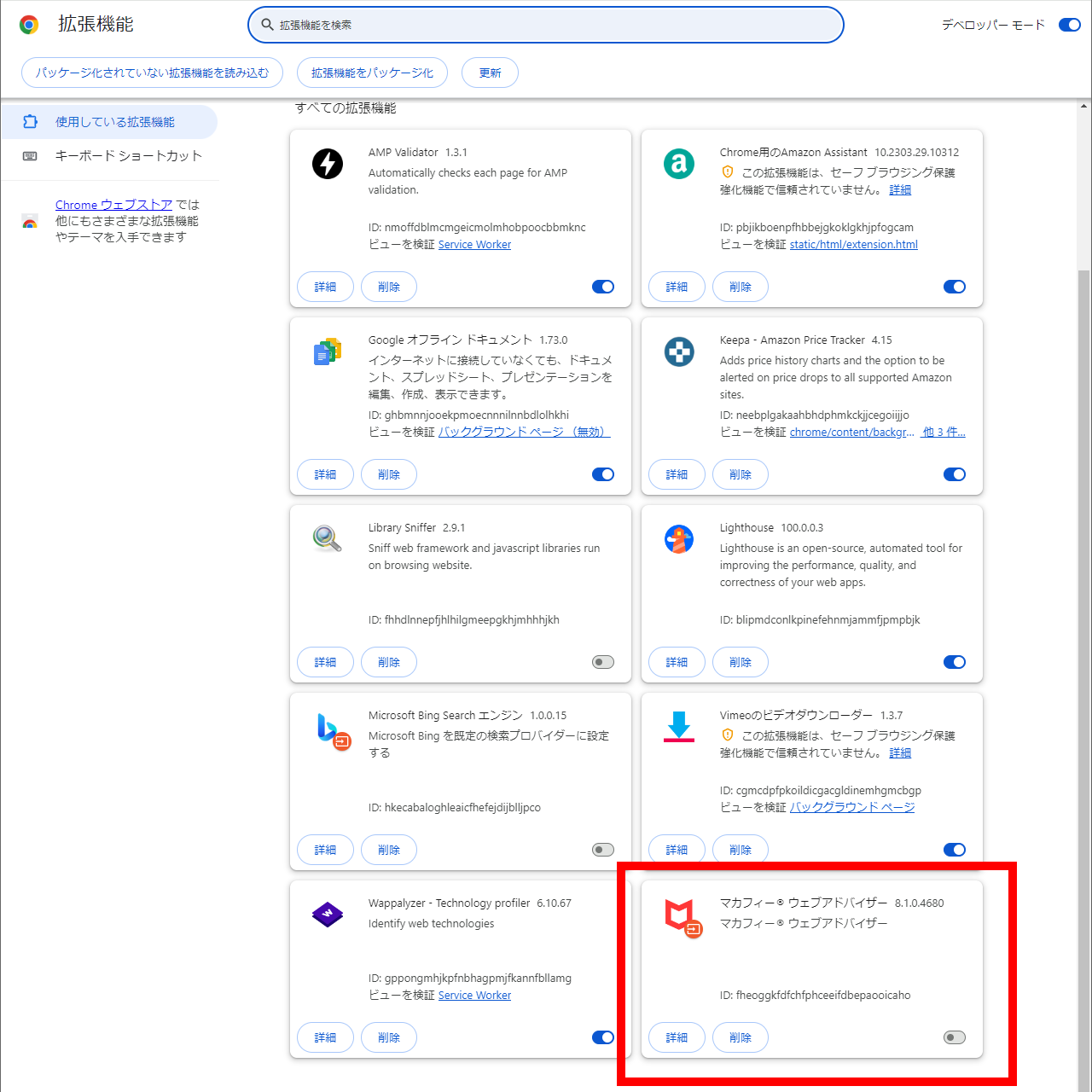Click パッケージ化されていない拡張機能を読み込む button

(152, 73)
